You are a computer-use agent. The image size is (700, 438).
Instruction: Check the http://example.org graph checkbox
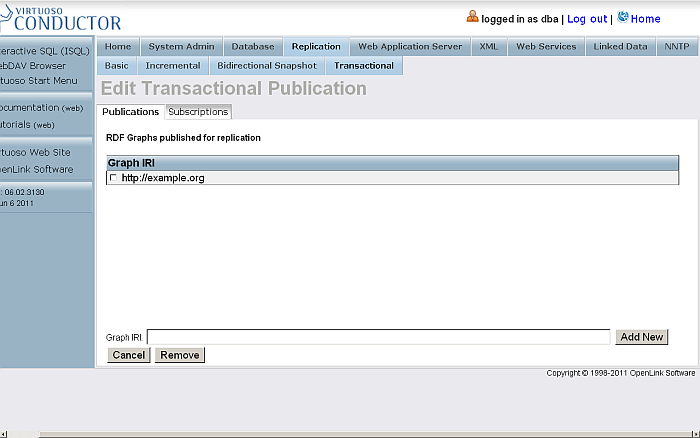(x=112, y=178)
